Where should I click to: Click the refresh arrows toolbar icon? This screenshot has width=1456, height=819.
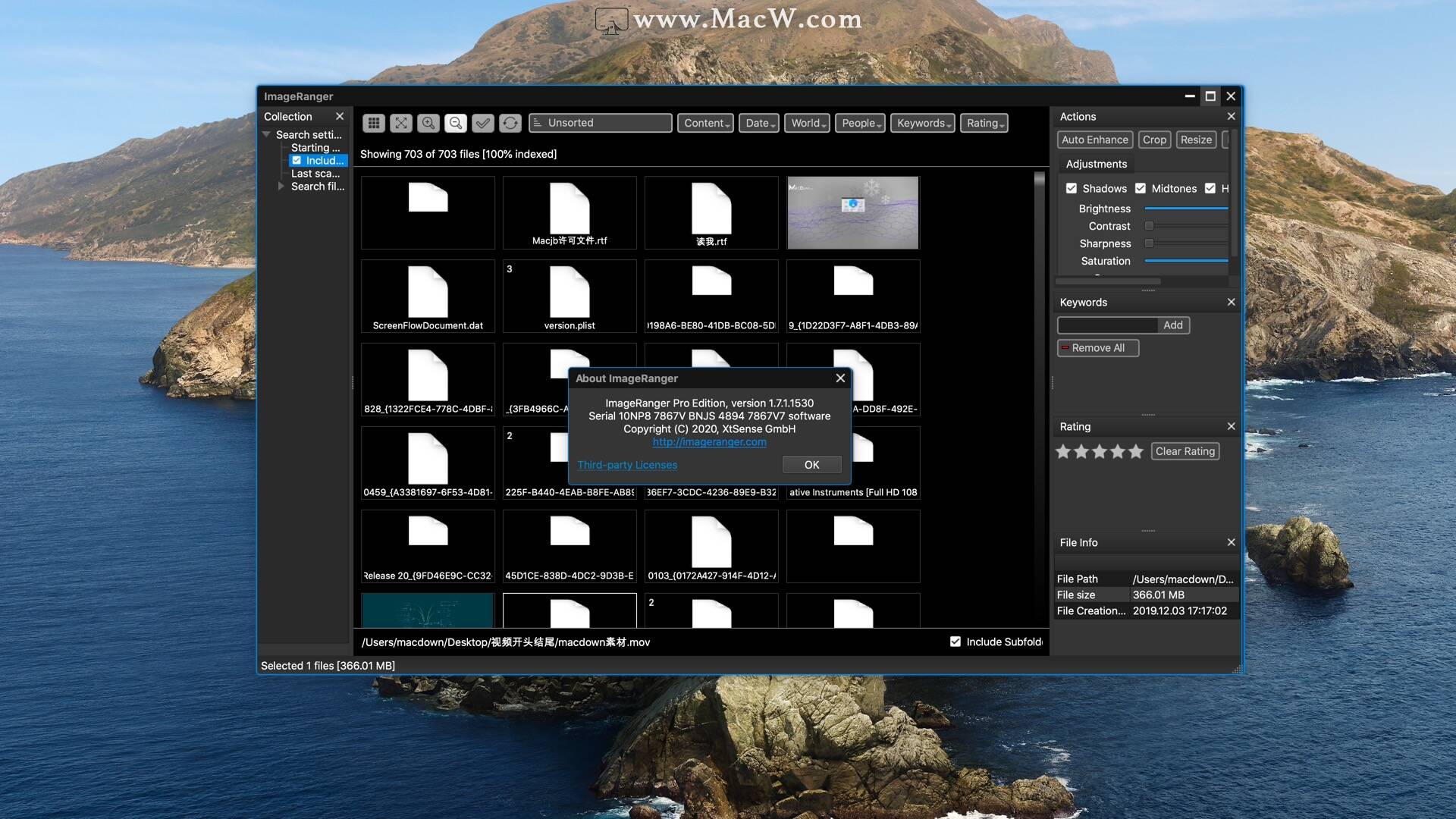pos(510,123)
